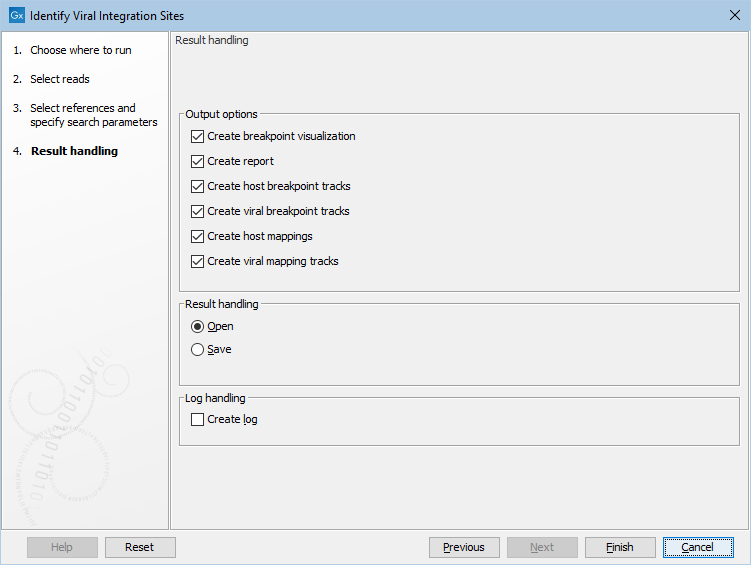Viewport: 751px width, 565px height.
Task: Click the Help button
Action: [x=62, y=547]
